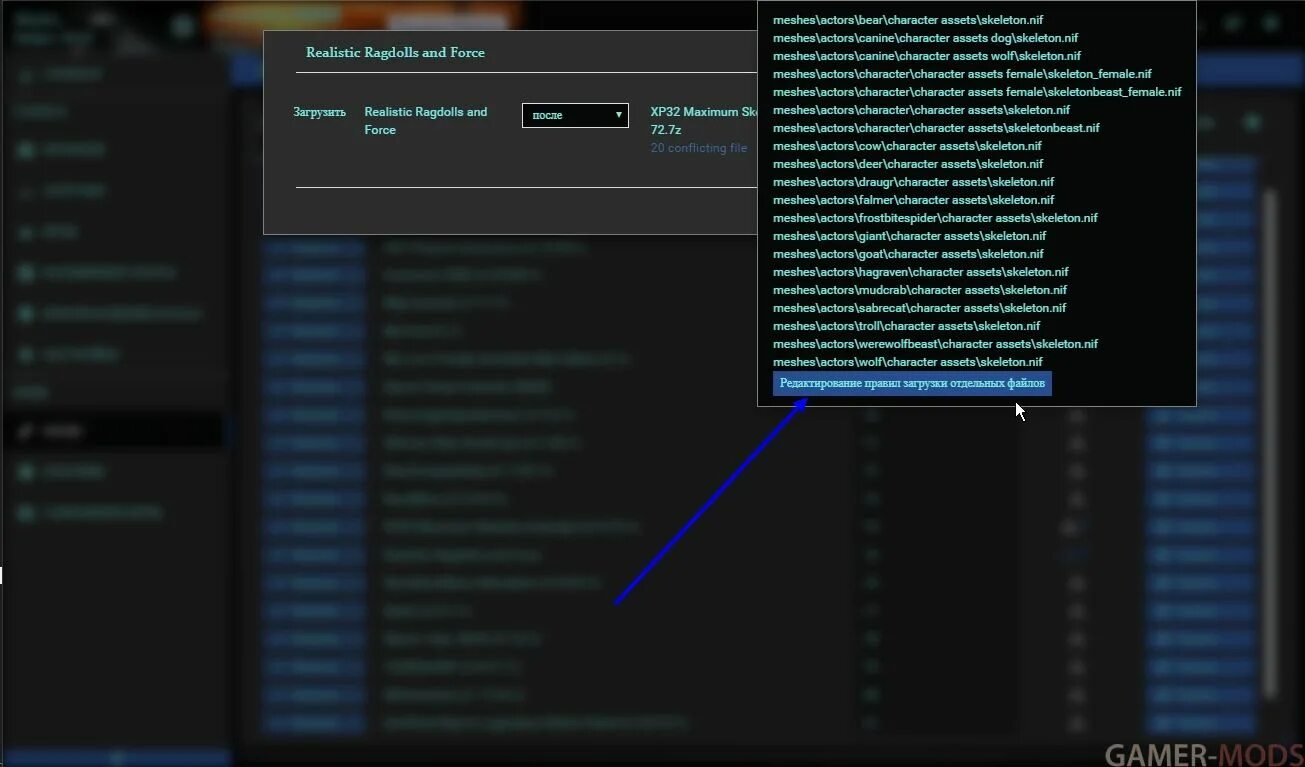Select the character assets female\skeleton_female.nif path
1305x767 pixels.
(962, 74)
